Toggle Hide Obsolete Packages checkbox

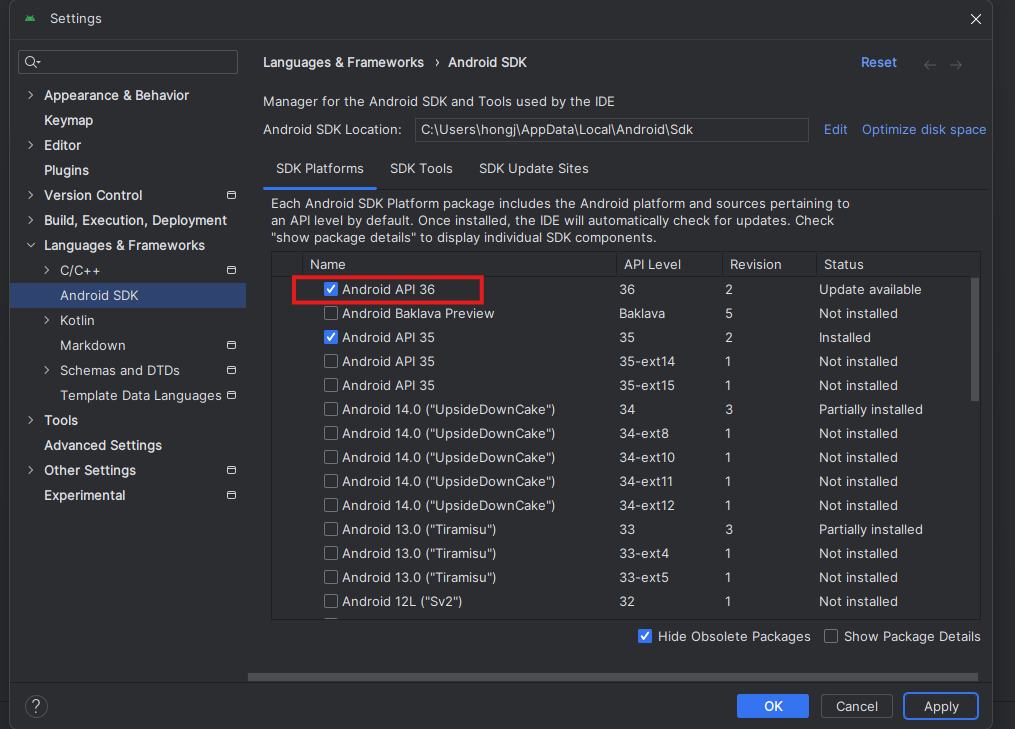pos(645,636)
